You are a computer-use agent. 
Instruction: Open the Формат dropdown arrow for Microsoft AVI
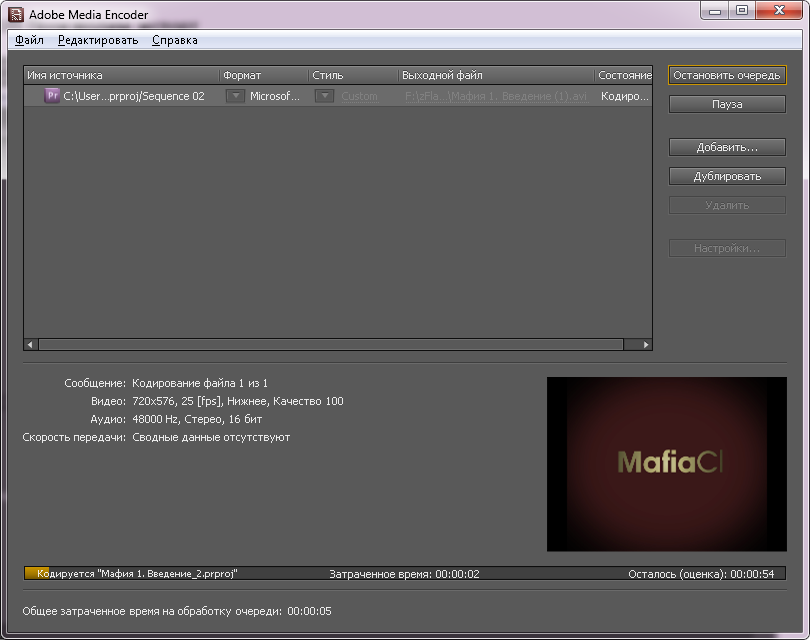point(236,96)
